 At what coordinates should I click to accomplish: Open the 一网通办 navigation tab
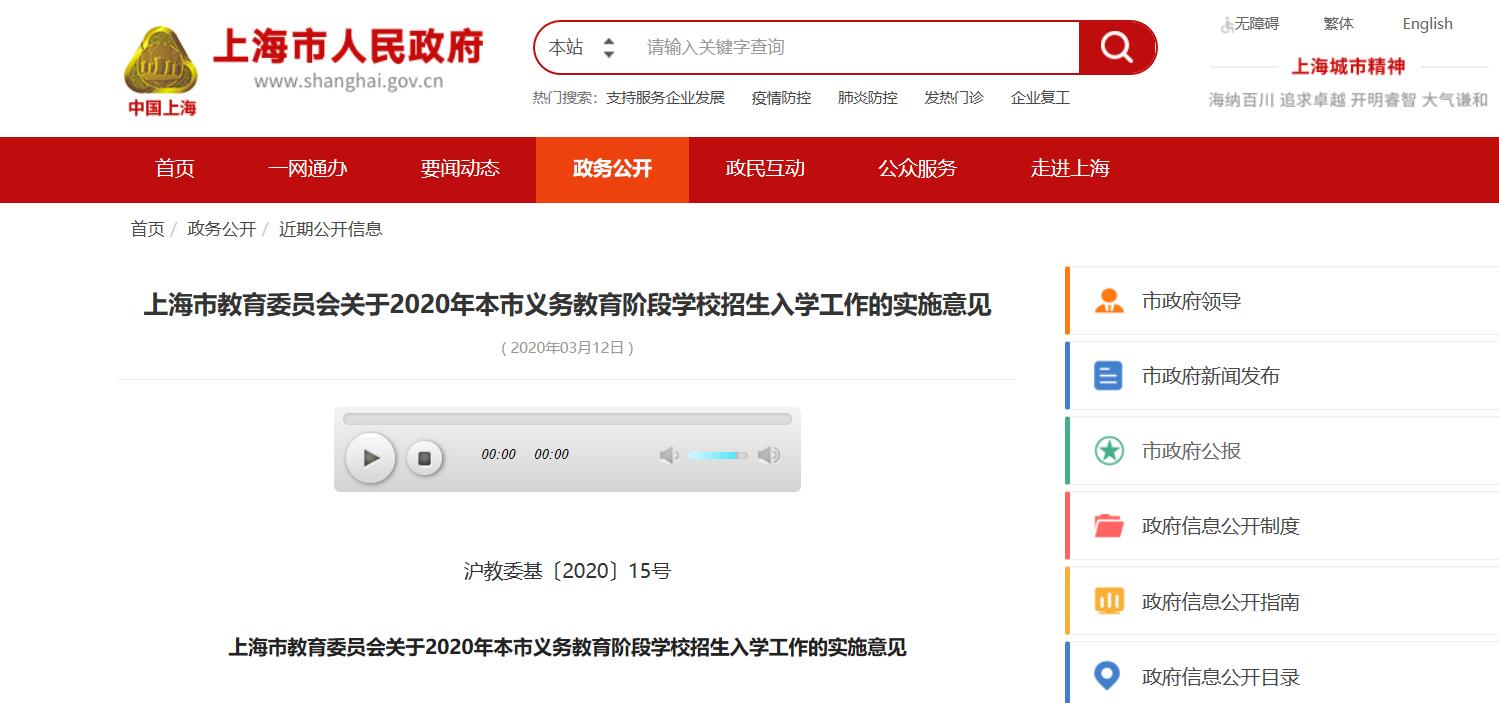307,169
